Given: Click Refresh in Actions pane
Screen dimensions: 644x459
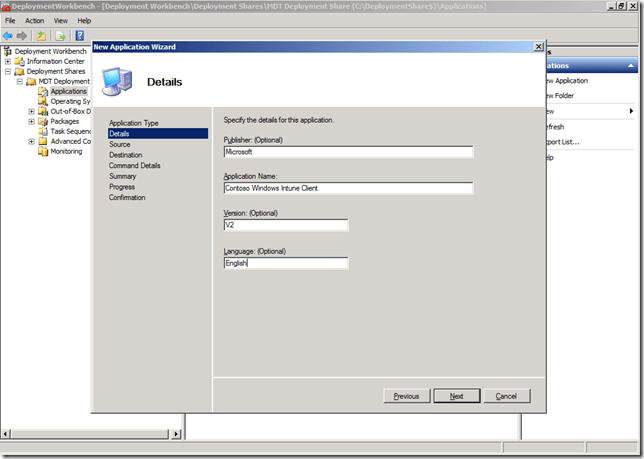Looking at the screenshot, I should pyautogui.click(x=555, y=127).
